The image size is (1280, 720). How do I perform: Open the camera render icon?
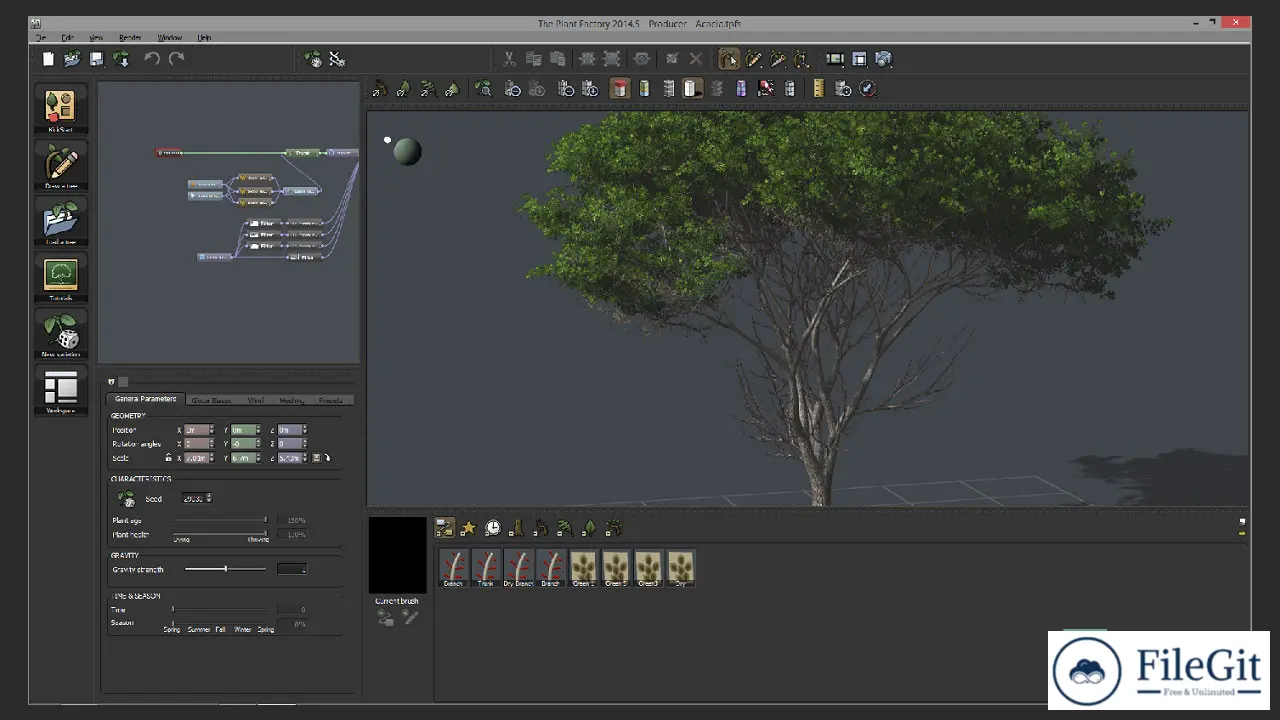(x=884, y=59)
